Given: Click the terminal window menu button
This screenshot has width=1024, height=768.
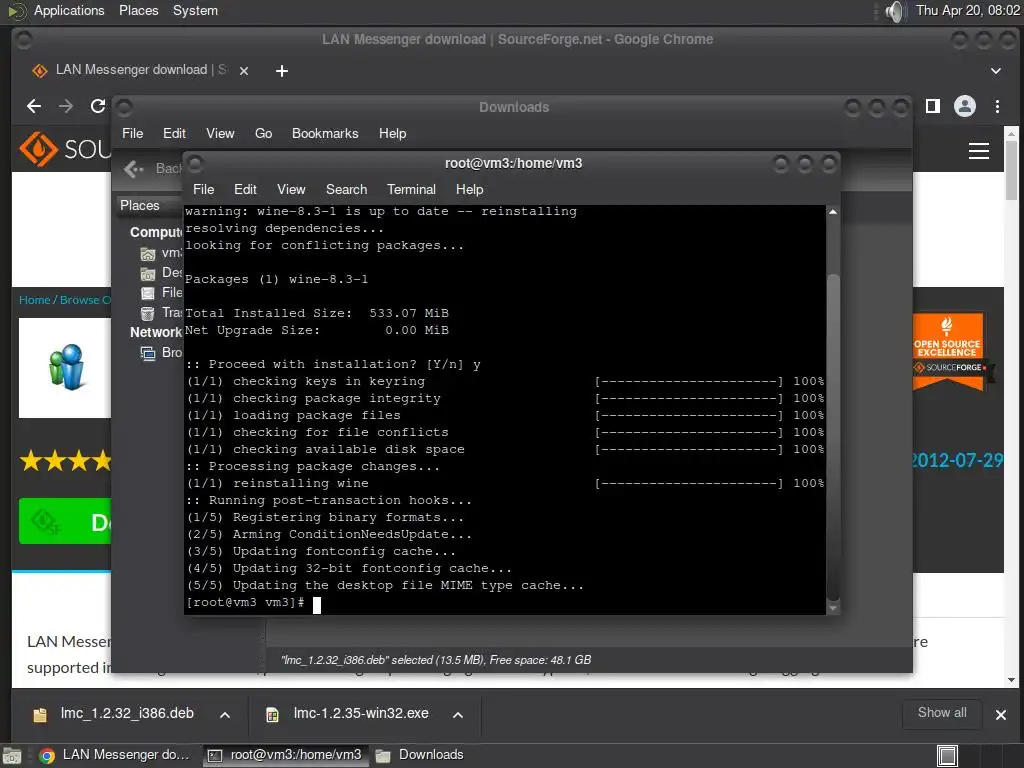Looking at the screenshot, I should tap(195, 163).
